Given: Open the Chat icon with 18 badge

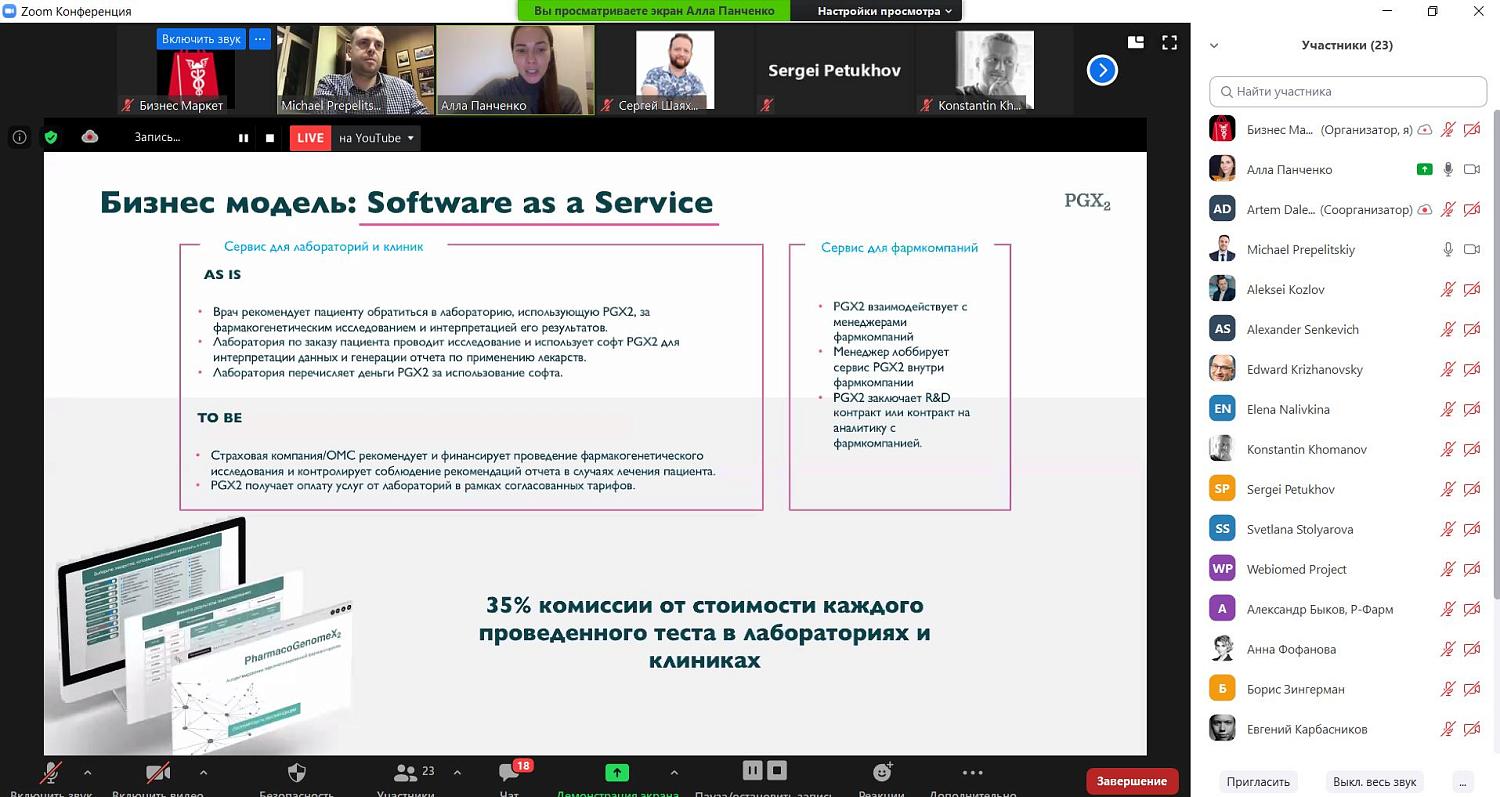Looking at the screenshot, I should click(508, 773).
